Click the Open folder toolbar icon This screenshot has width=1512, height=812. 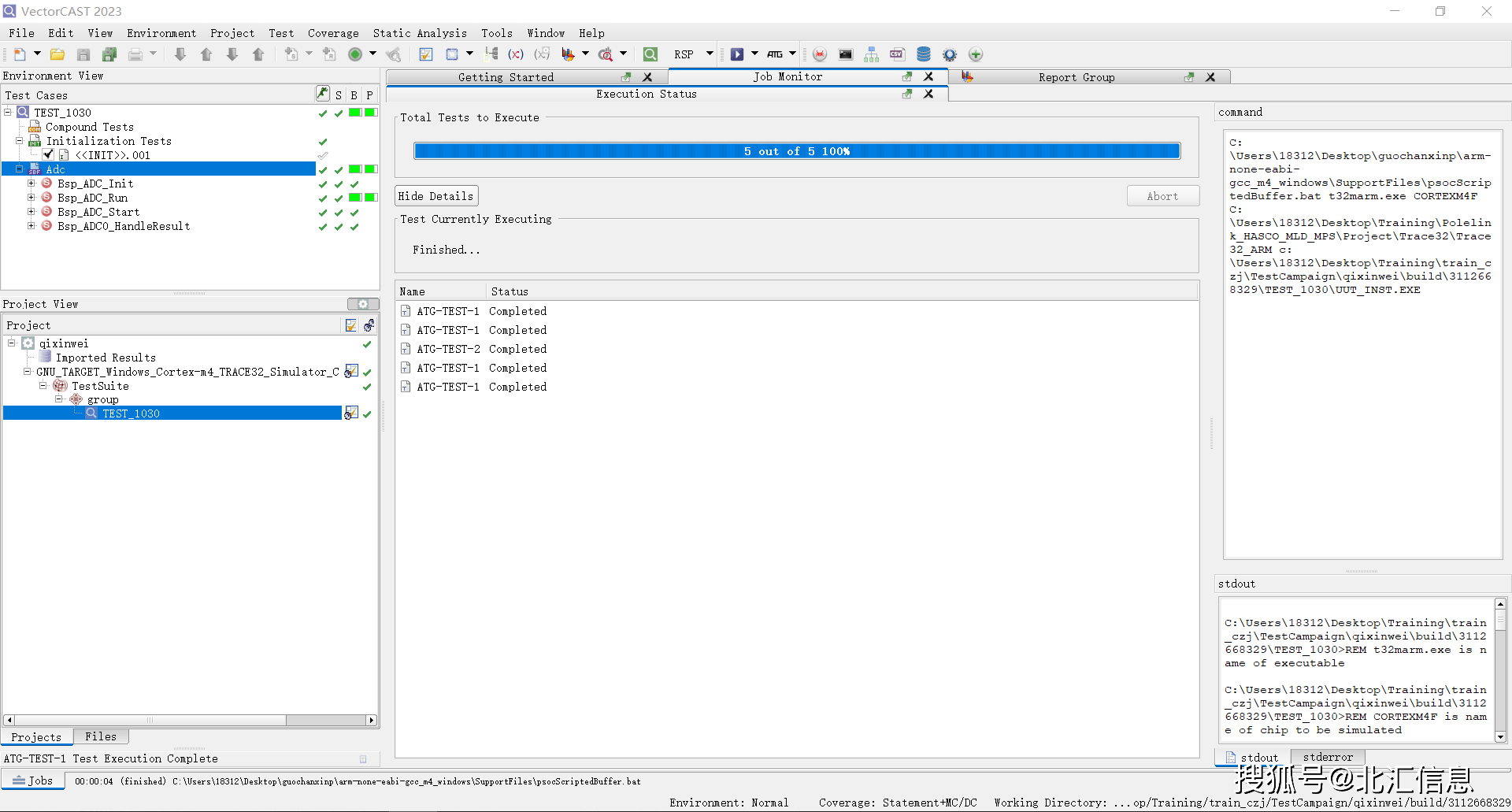click(x=57, y=54)
